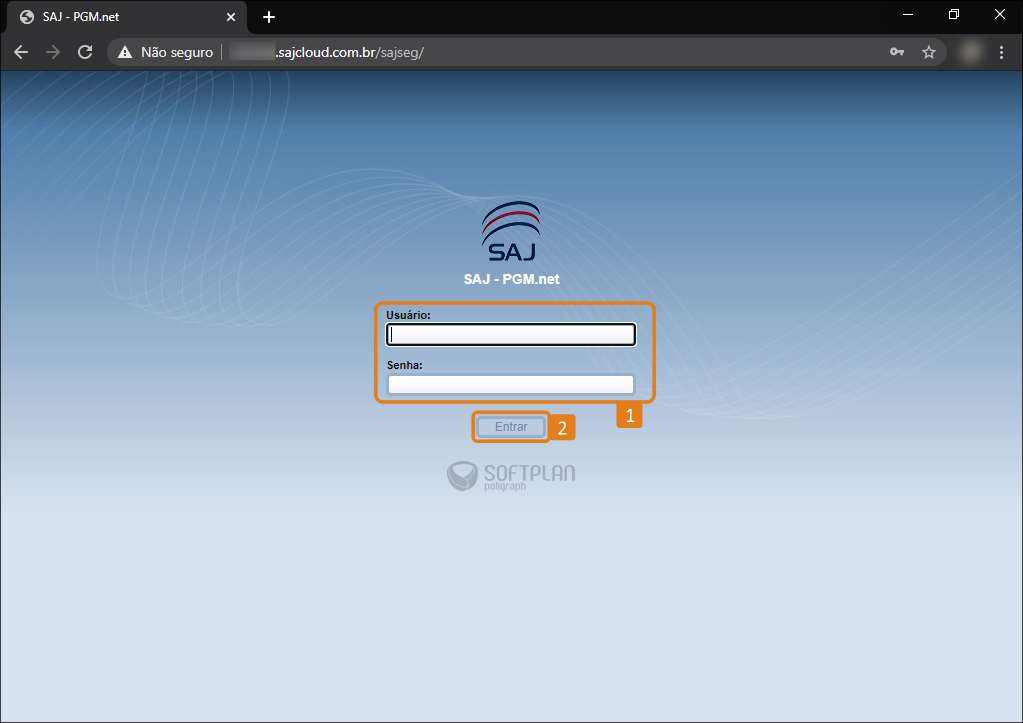
Task: Open the blurred profile avatar
Action: pyautogui.click(x=968, y=52)
